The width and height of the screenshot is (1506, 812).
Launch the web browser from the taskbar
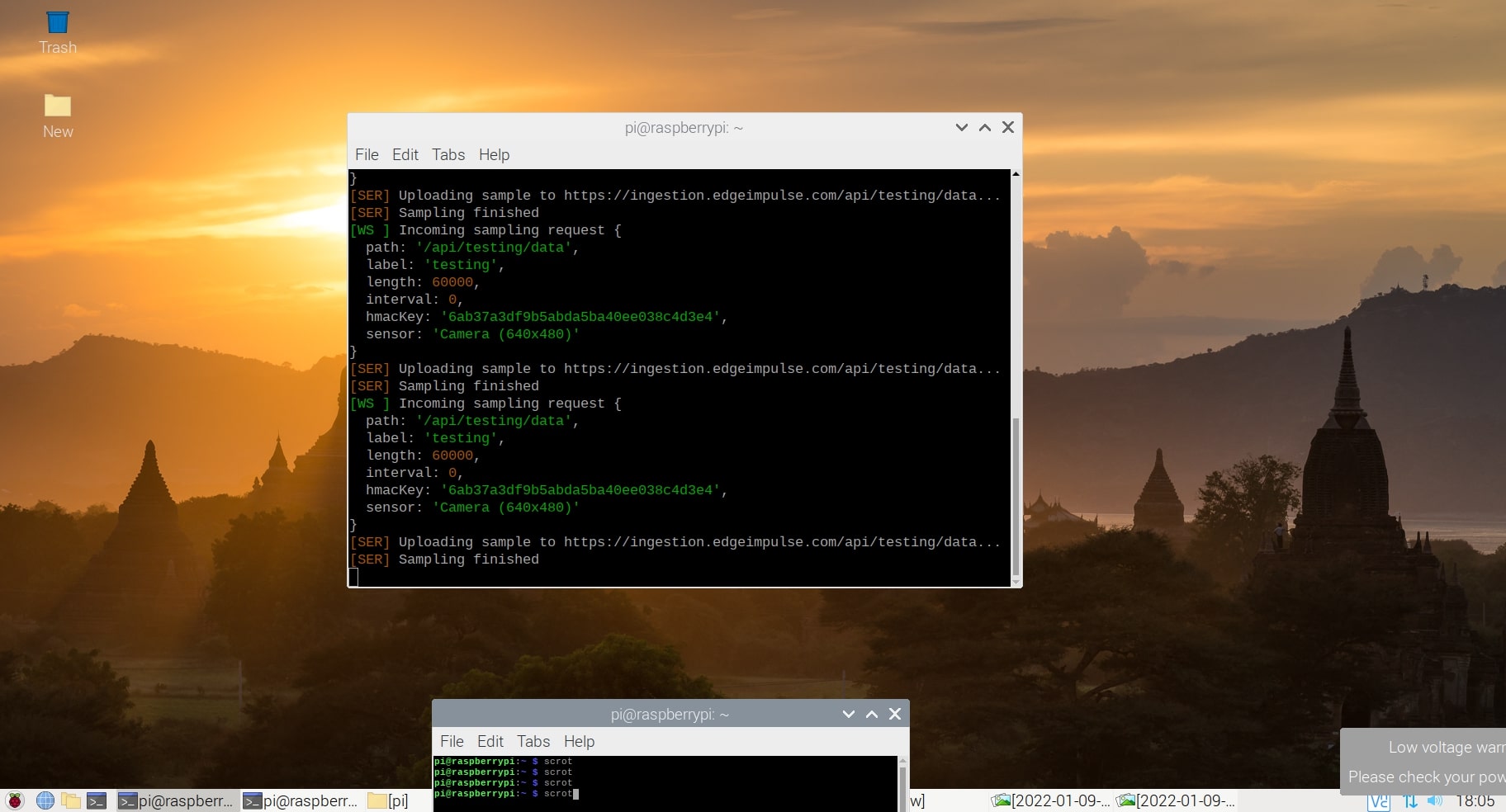pos(45,800)
